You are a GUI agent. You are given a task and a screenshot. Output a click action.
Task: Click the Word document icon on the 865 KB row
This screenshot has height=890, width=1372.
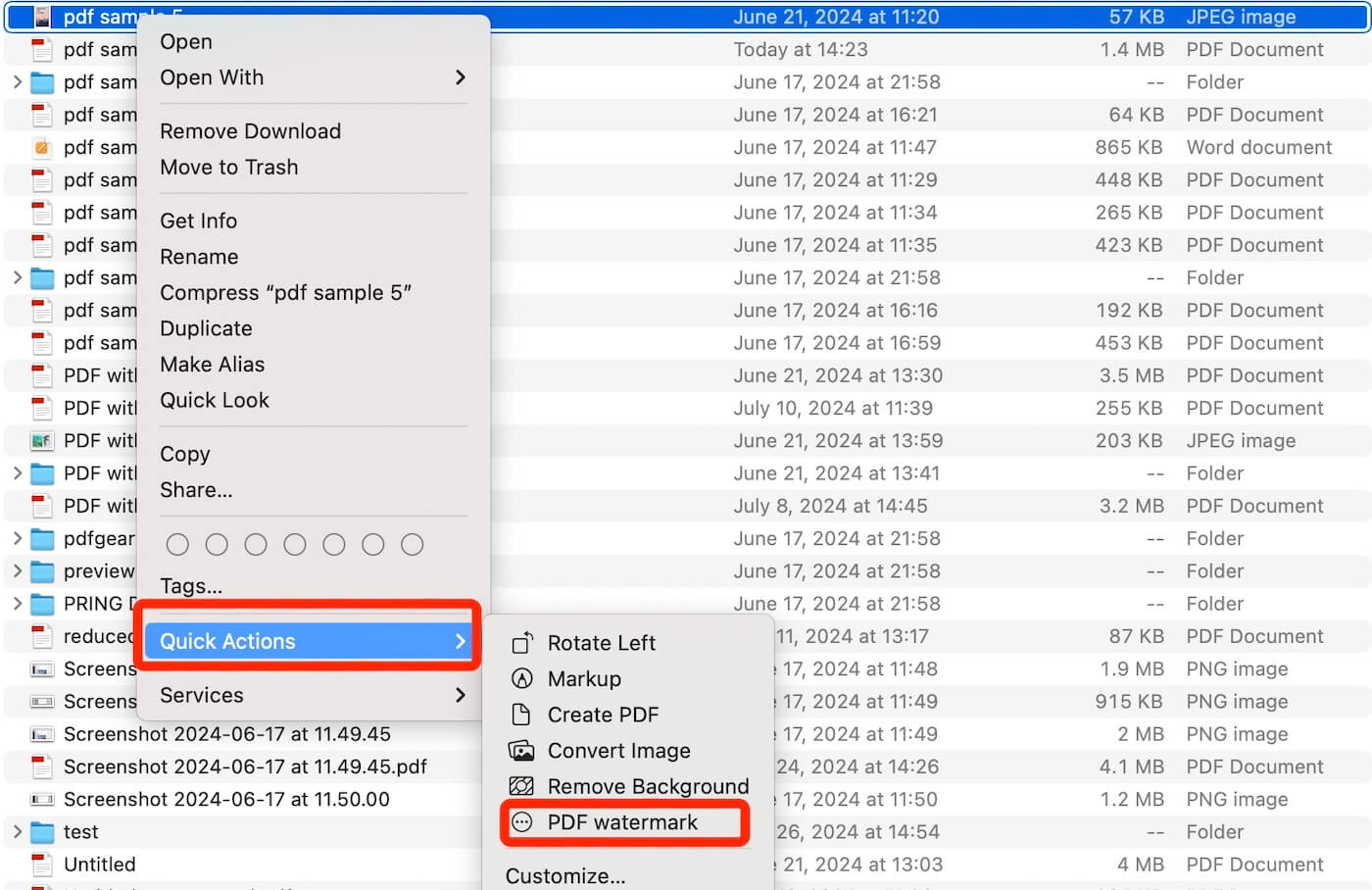[40, 147]
